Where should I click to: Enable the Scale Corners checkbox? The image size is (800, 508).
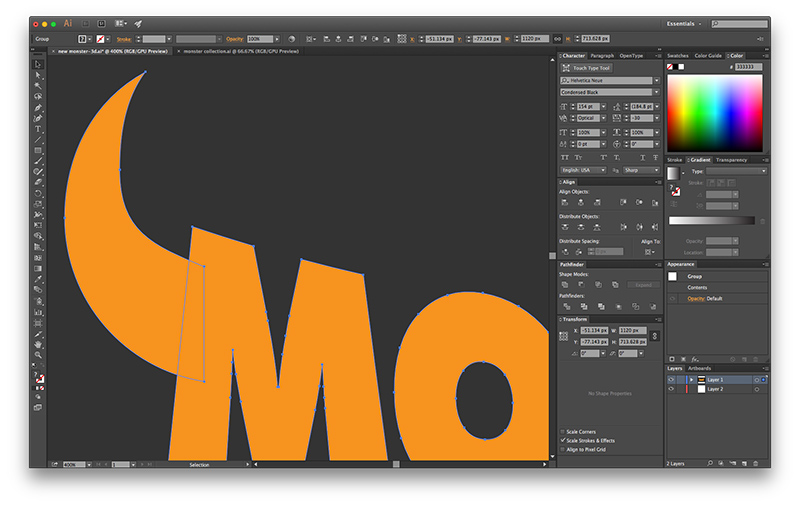(x=563, y=432)
